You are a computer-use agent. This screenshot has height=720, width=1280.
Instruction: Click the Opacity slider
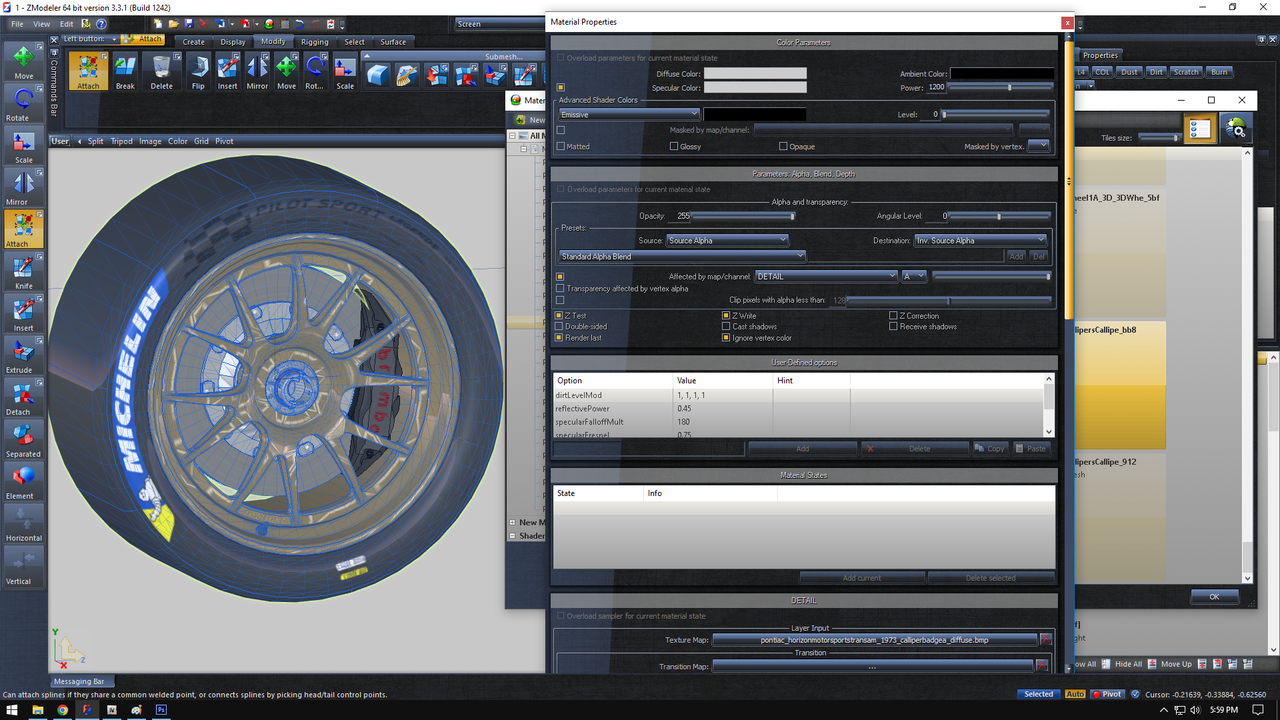744,216
